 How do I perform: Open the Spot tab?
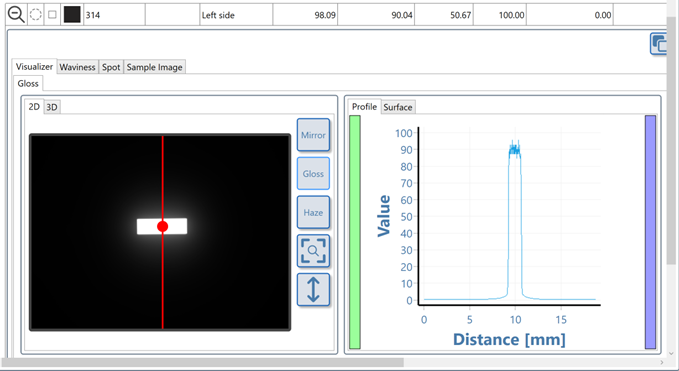click(x=111, y=67)
